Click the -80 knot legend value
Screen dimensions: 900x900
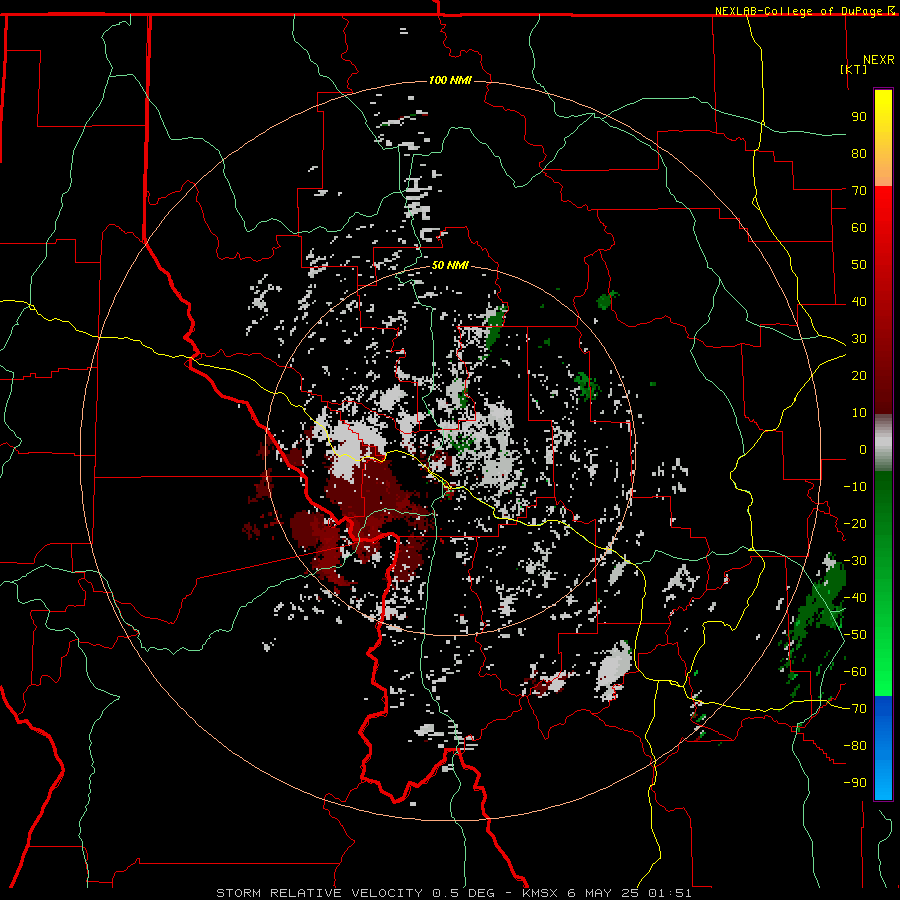pos(855,746)
